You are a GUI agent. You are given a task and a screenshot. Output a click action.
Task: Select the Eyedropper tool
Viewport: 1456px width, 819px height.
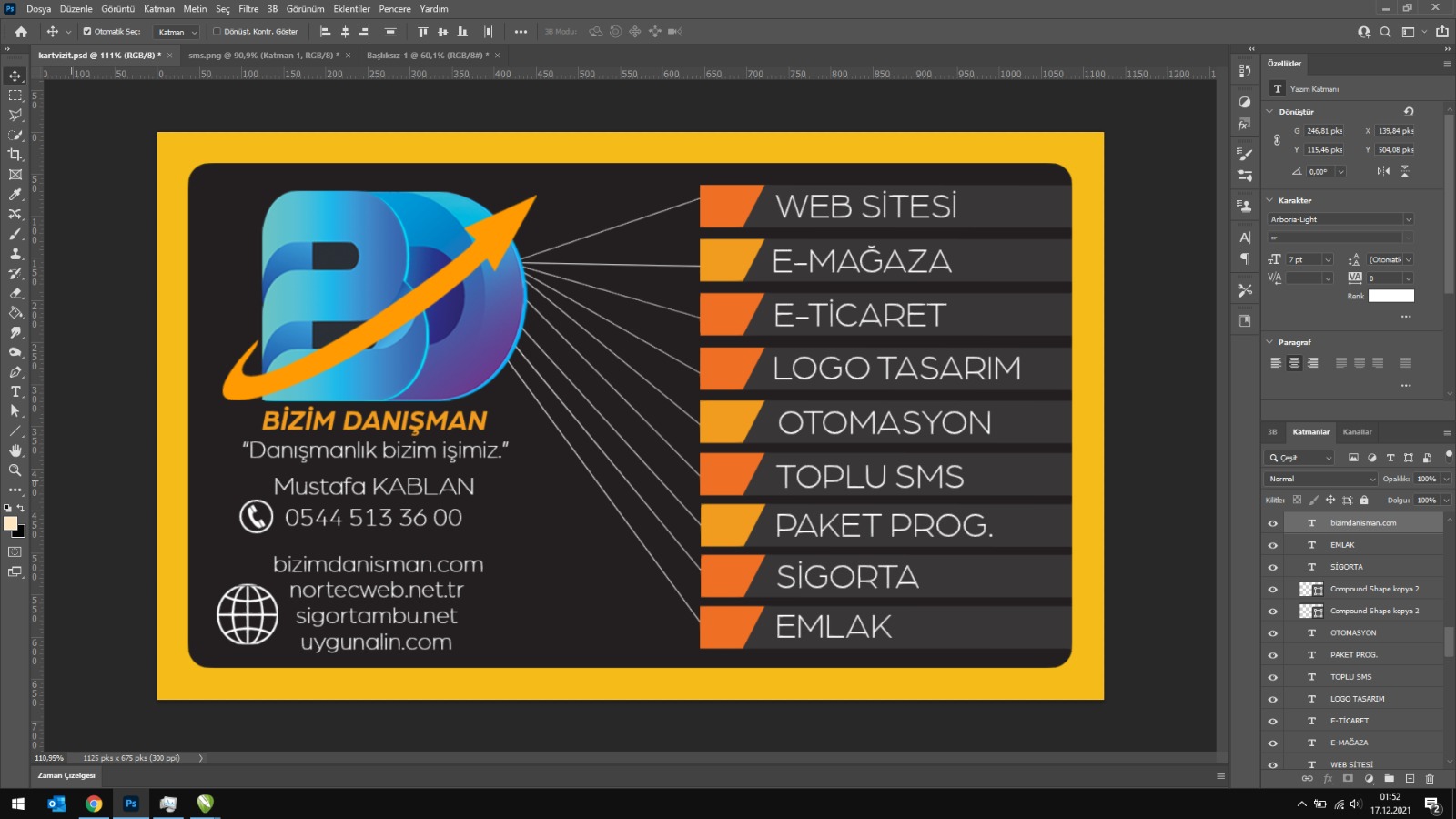tap(15, 194)
